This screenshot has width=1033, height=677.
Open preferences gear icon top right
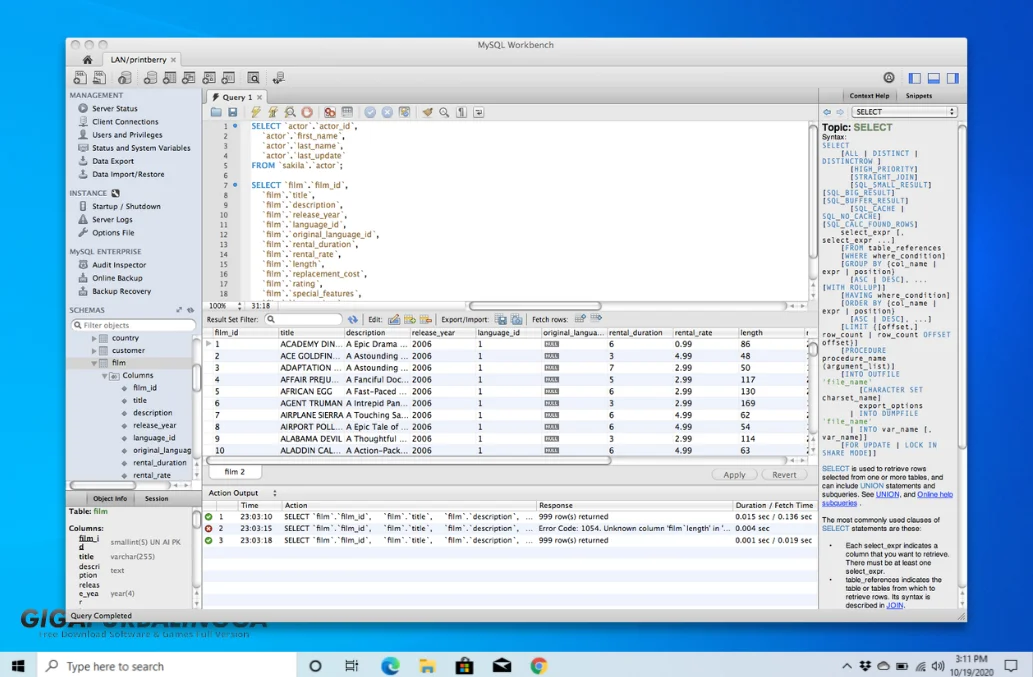coord(889,78)
